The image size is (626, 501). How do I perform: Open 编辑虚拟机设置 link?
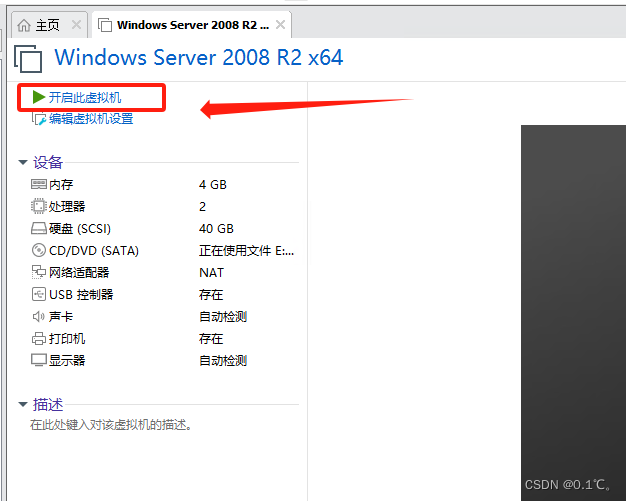91,119
